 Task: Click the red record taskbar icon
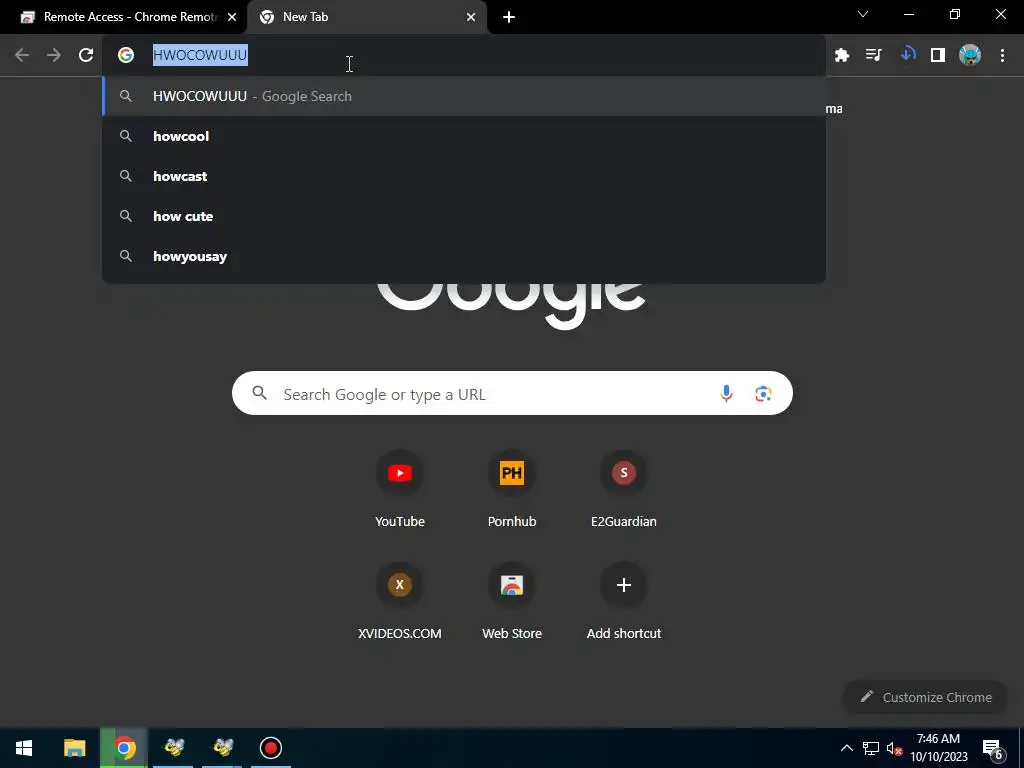(x=270, y=748)
